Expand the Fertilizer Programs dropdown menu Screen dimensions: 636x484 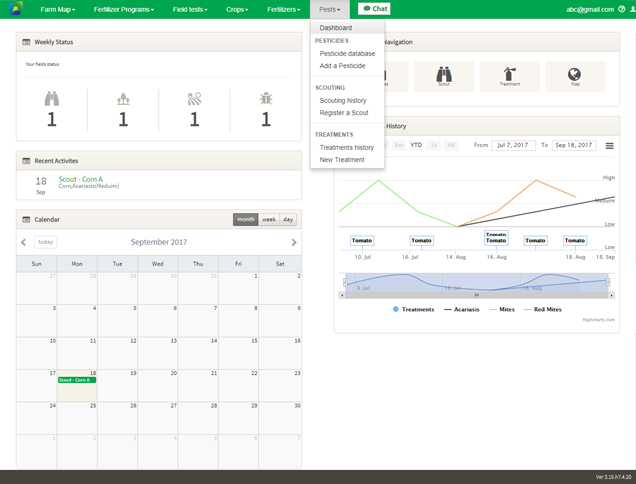pyautogui.click(x=124, y=9)
